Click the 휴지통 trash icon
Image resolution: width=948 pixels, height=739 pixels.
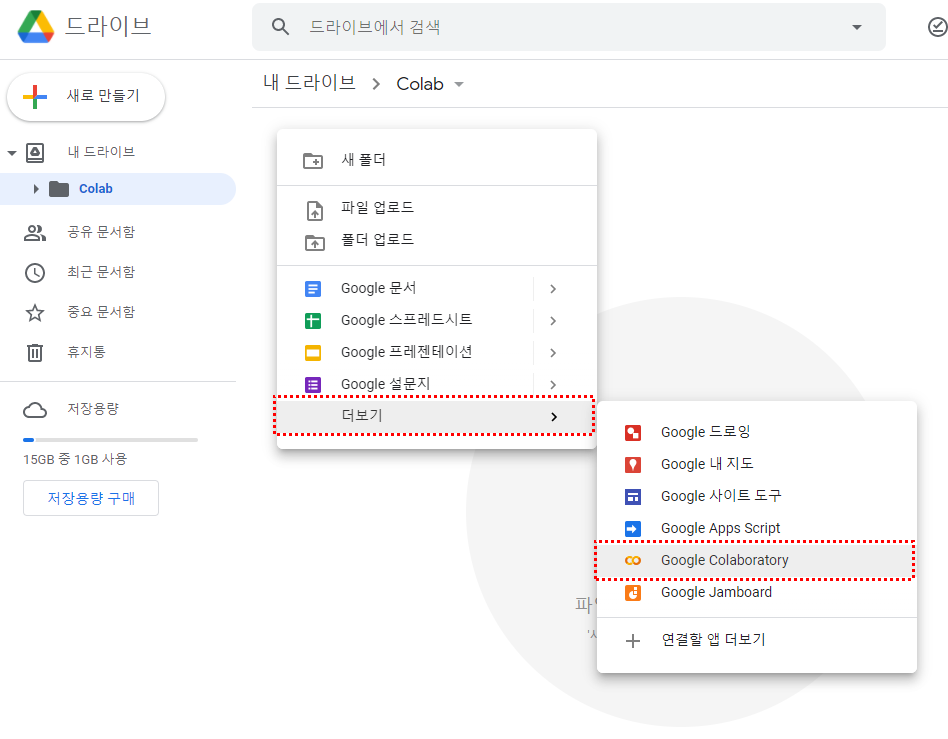coord(35,353)
